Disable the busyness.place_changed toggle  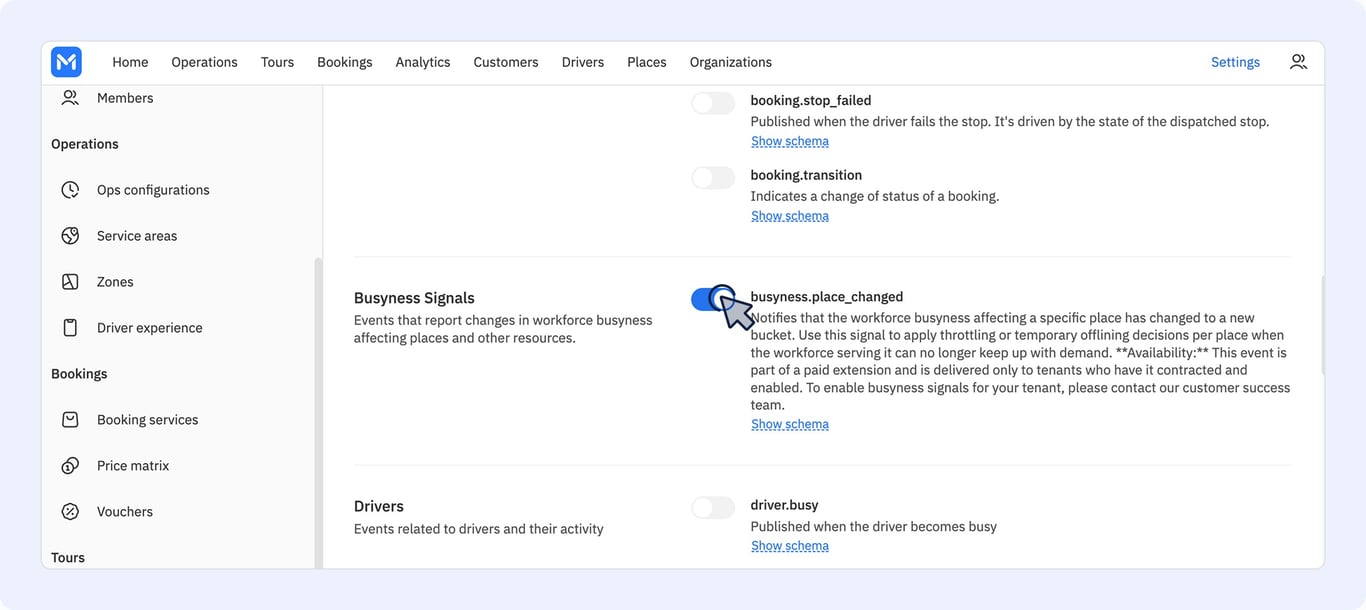coord(713,299)
